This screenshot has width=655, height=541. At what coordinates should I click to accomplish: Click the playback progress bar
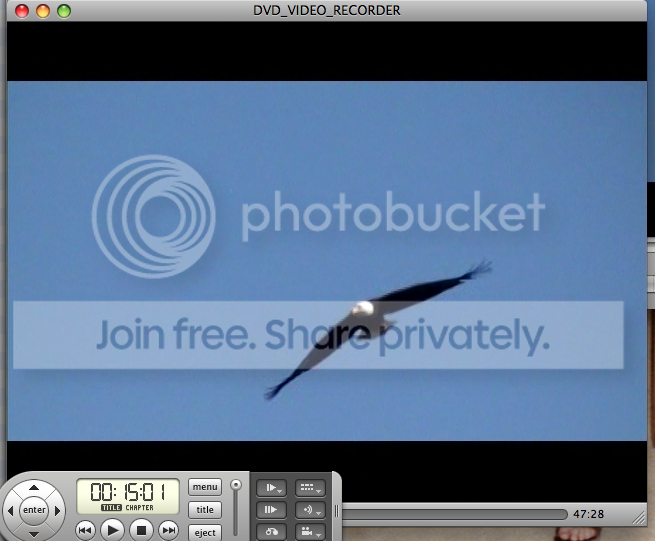pos(454,514)
